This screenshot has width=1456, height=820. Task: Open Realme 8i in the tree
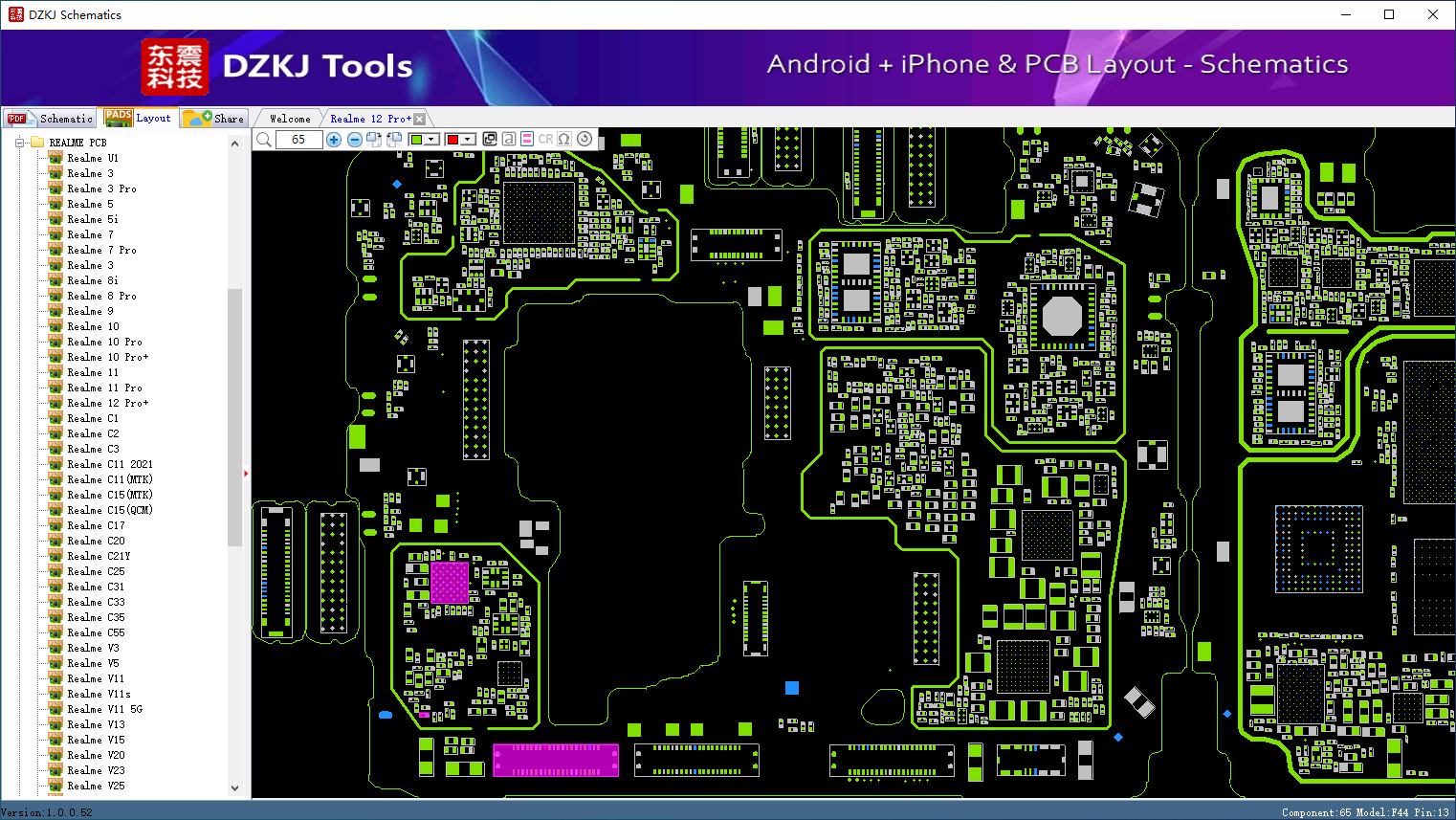[x=93, y=280]
